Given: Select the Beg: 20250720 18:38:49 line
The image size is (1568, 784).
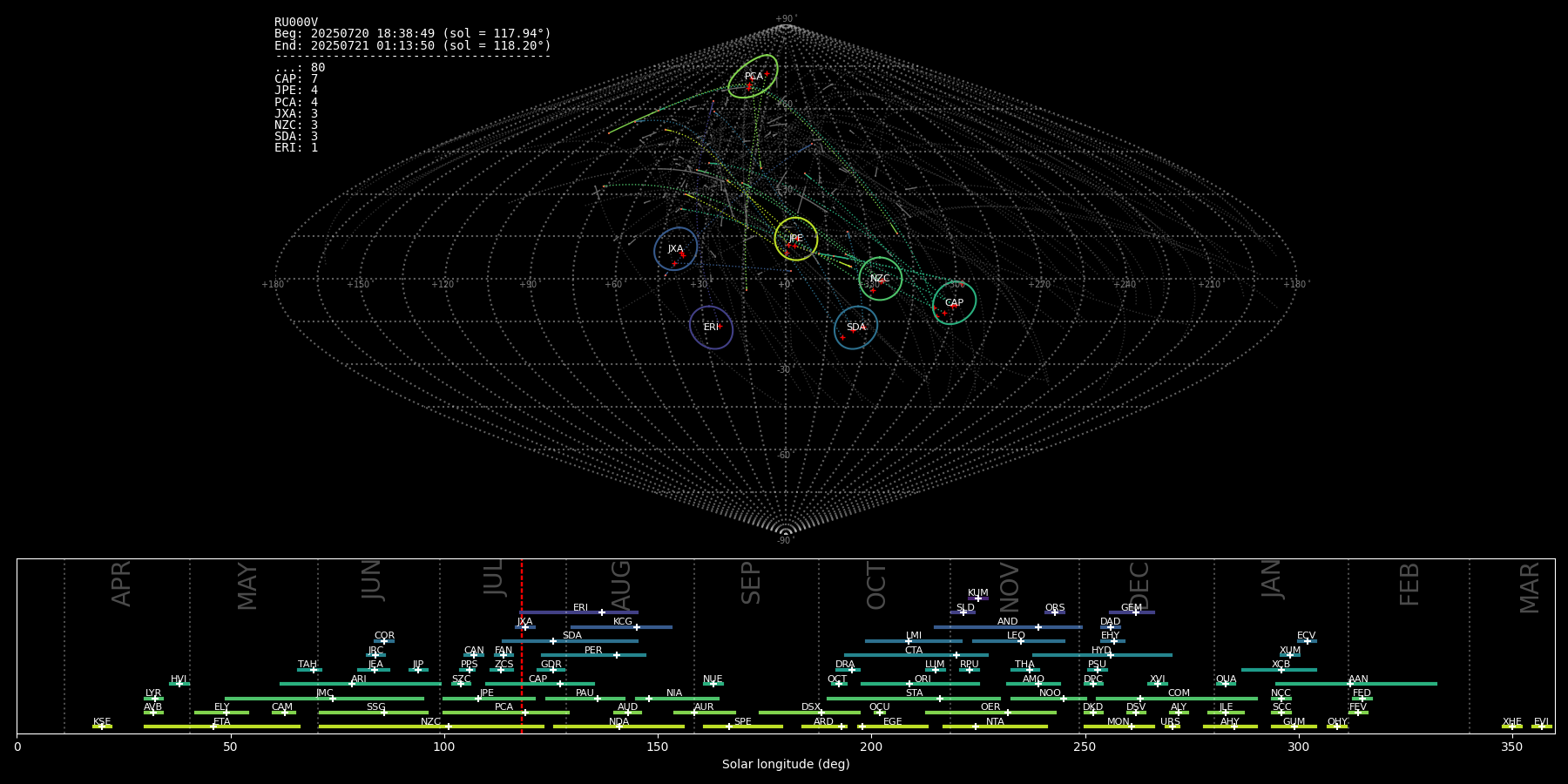Looking at the screenshot, I should click(413, 34).
